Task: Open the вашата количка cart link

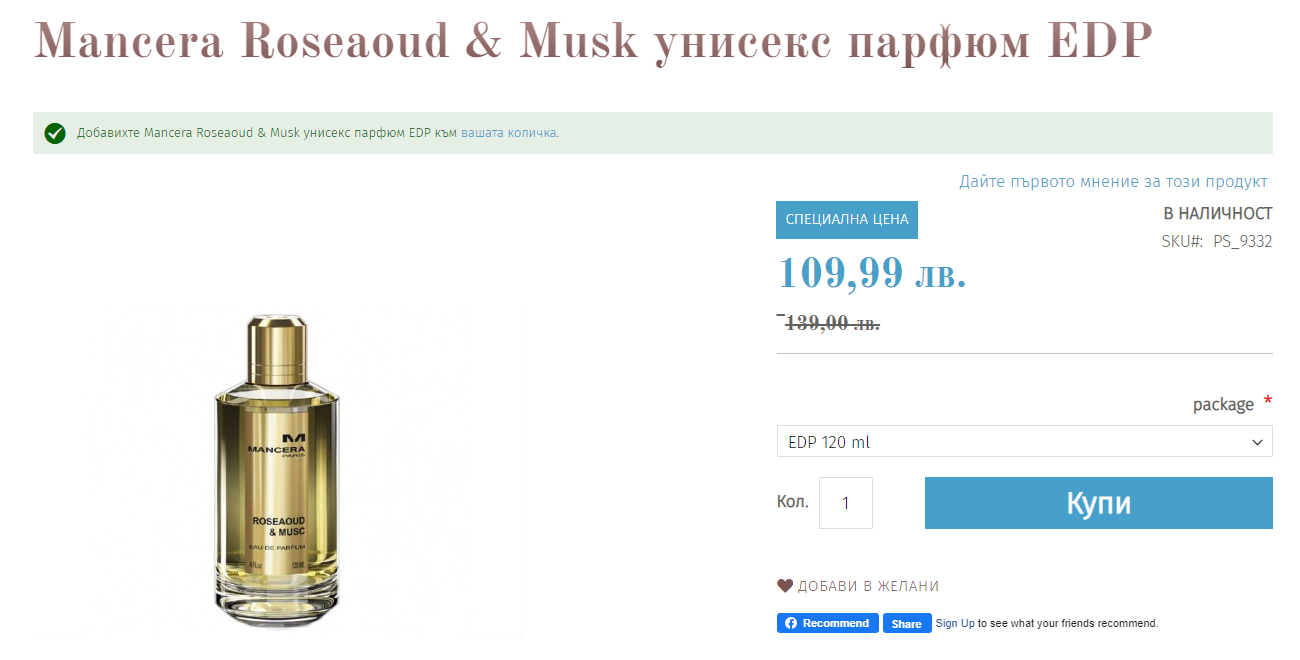Action: tap(509, 133)
